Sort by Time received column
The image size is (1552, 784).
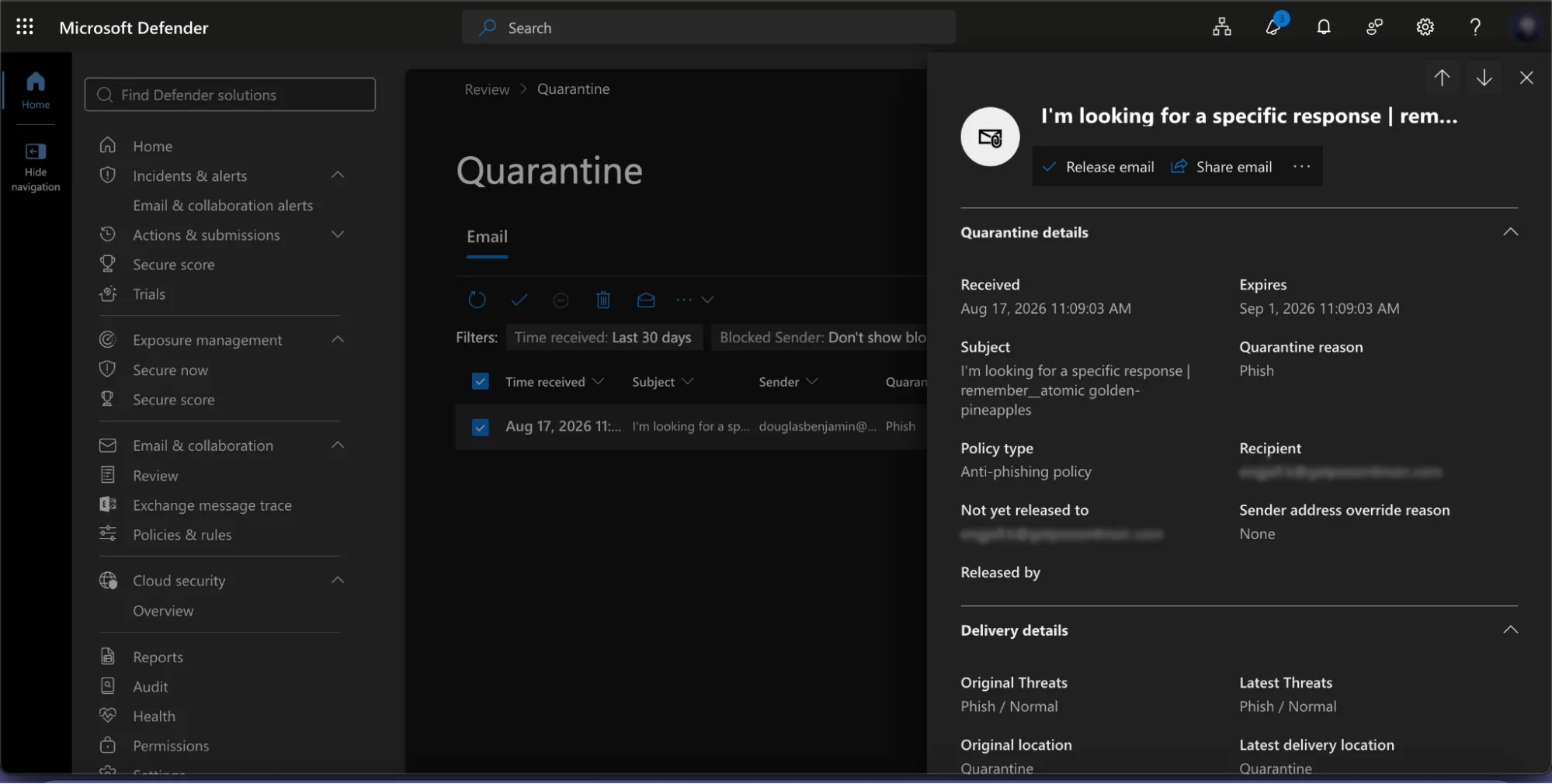[x=554, y=382]
